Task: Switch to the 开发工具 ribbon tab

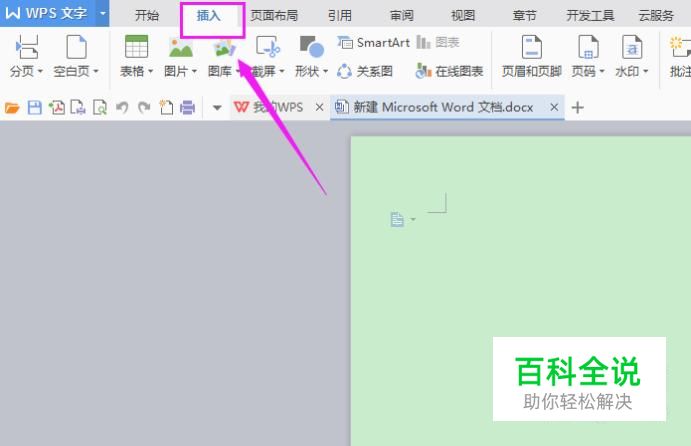Action: pos(590,15)
